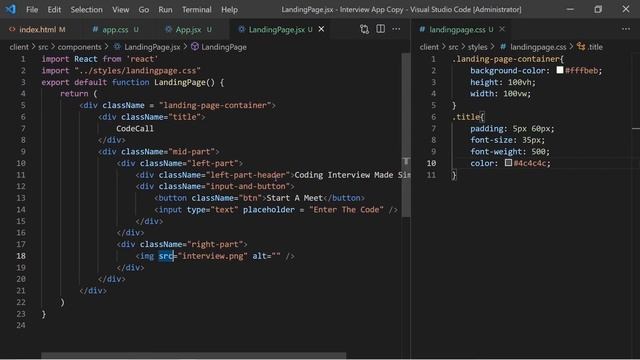Screen dimensions: 640x360
Task: Click 'src' in left editor breadcrumb
Action: point(43,47)
